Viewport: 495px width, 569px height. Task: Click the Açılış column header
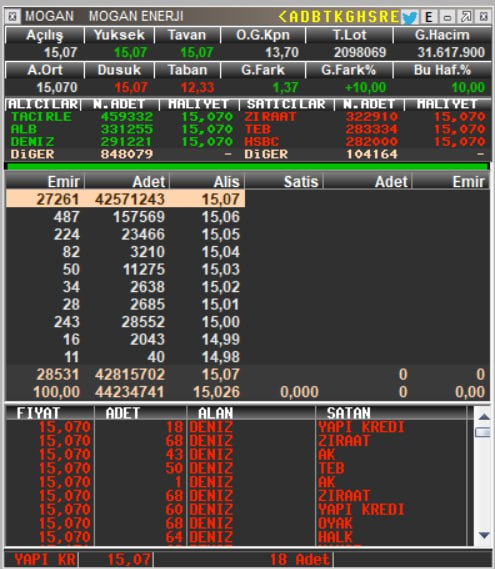tap(45, 35)
